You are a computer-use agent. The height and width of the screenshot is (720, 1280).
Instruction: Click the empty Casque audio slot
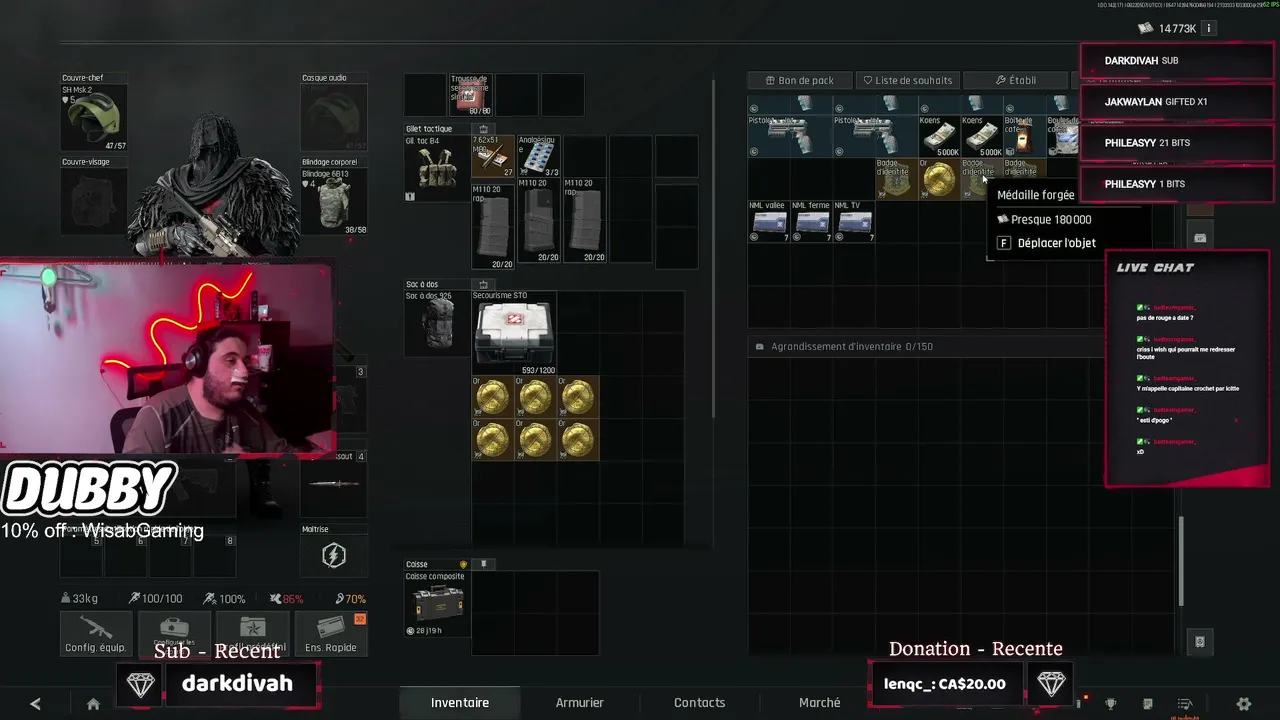334,118
